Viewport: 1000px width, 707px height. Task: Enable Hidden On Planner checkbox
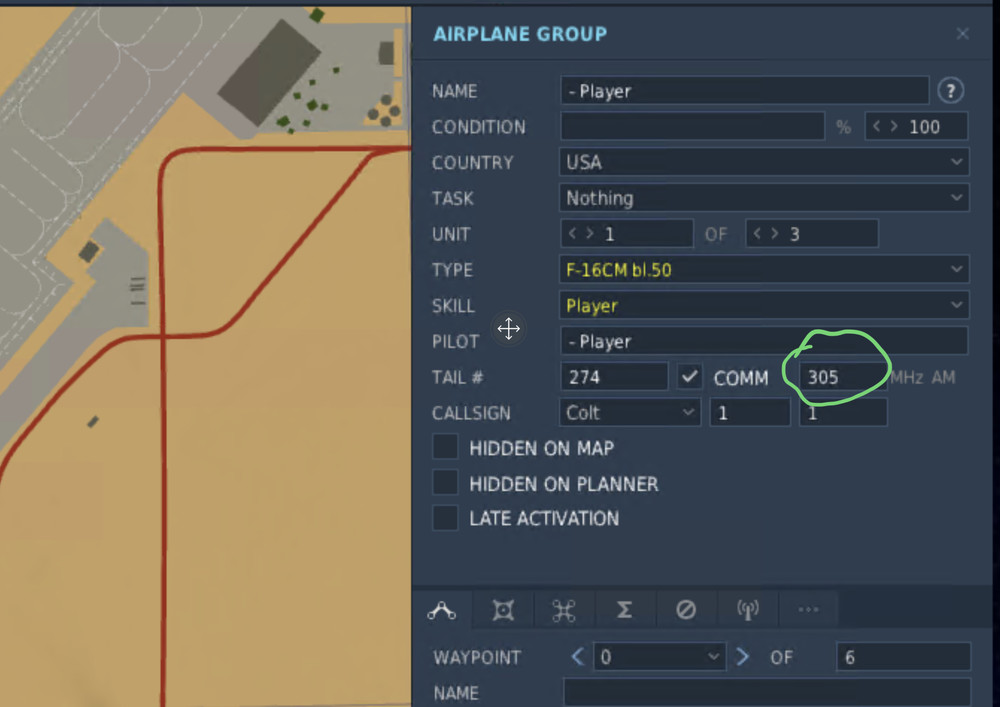[x=445, y=483]
